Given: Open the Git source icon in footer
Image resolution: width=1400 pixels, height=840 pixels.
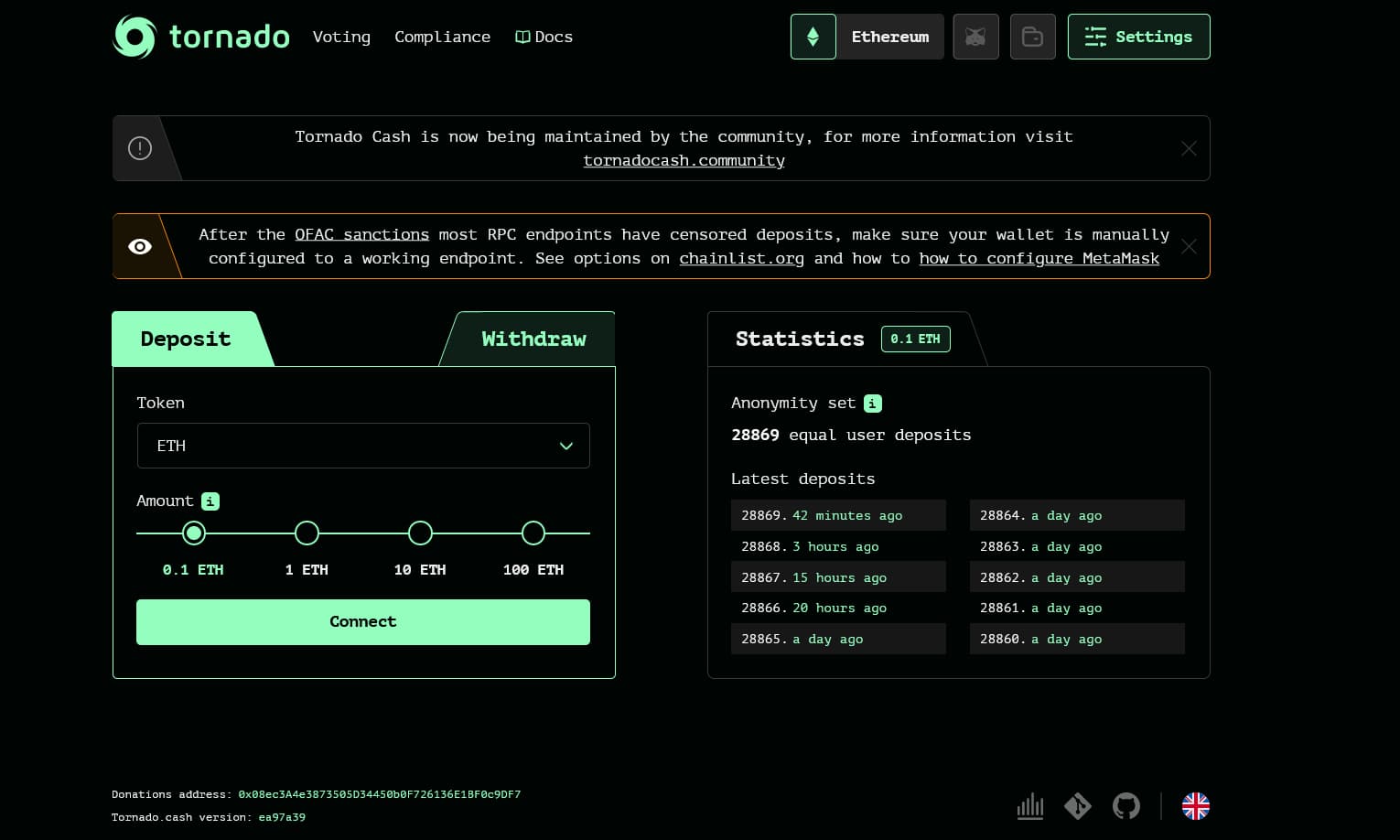Looking at the screenshot, I should pyautogui.click(x=1078, y=806).
